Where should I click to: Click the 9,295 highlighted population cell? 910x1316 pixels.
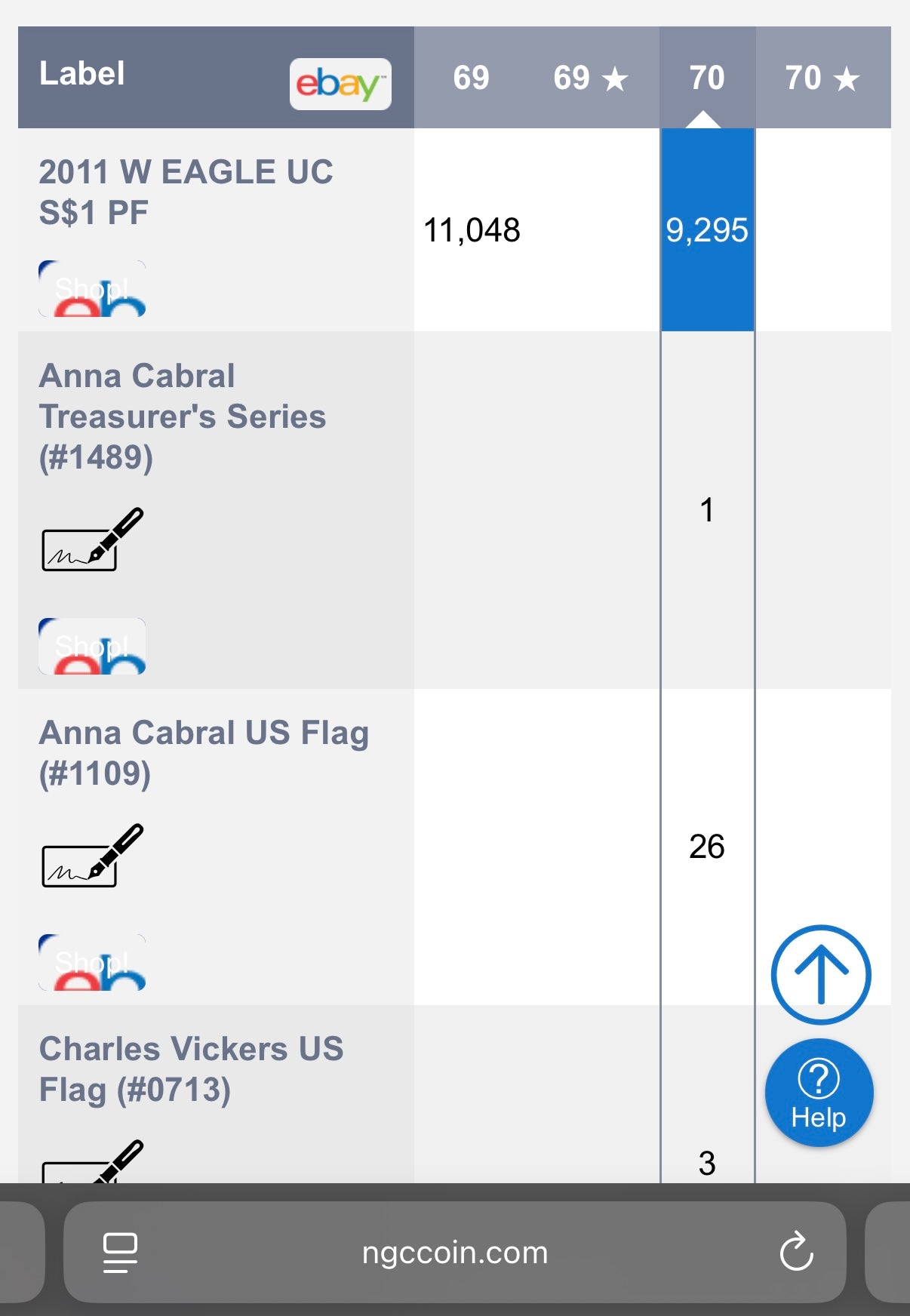[x=707, y=230]
